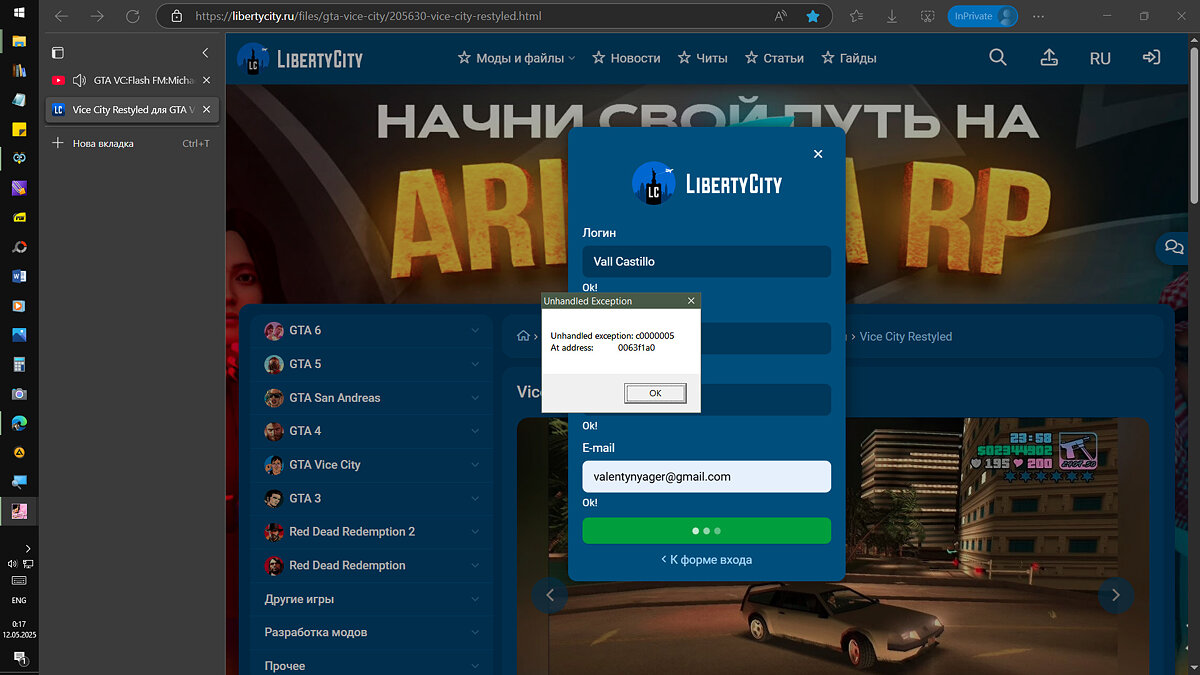Screen dimensions: 1200x675
Task: Click the upload file icon in header
Action: pos(1049,58)
